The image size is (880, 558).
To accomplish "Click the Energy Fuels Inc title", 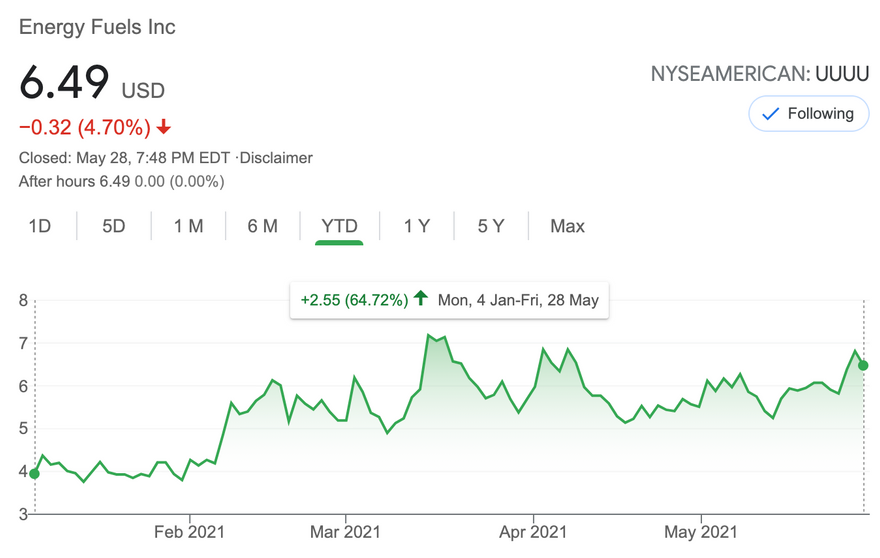I will point(97,27).
